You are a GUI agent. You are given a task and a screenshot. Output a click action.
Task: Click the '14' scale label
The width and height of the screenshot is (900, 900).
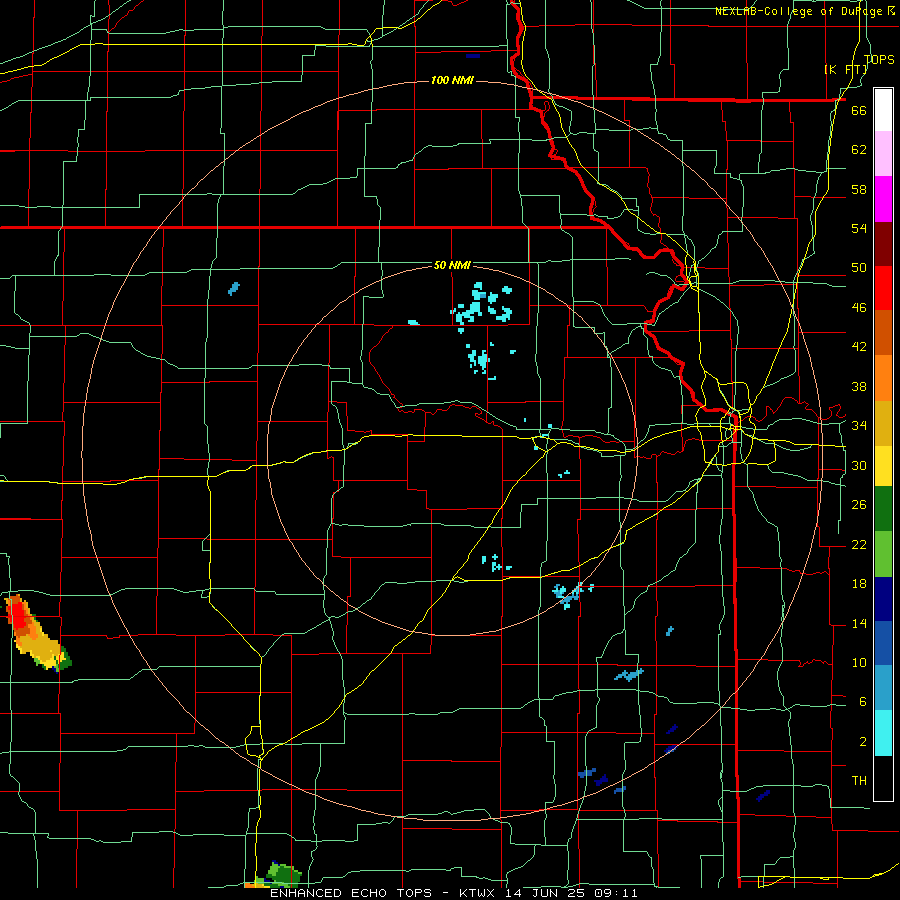pos(859,623)
